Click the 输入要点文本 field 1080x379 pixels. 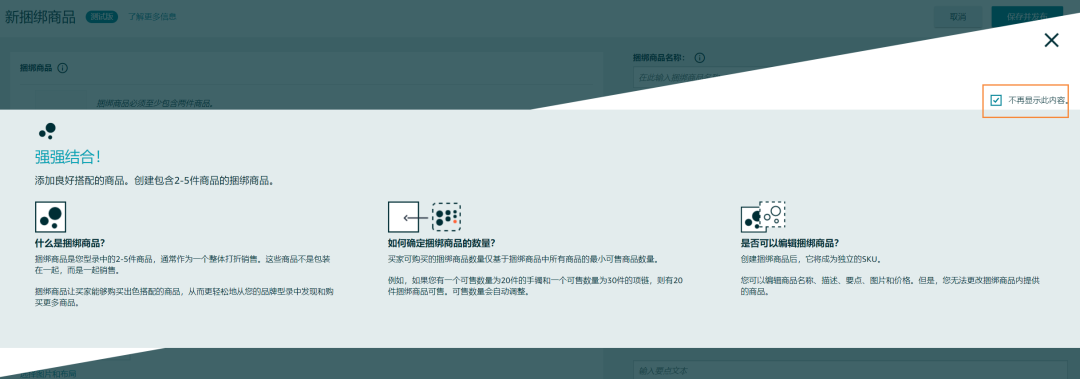pyautogui.click(x=850, y=370)
